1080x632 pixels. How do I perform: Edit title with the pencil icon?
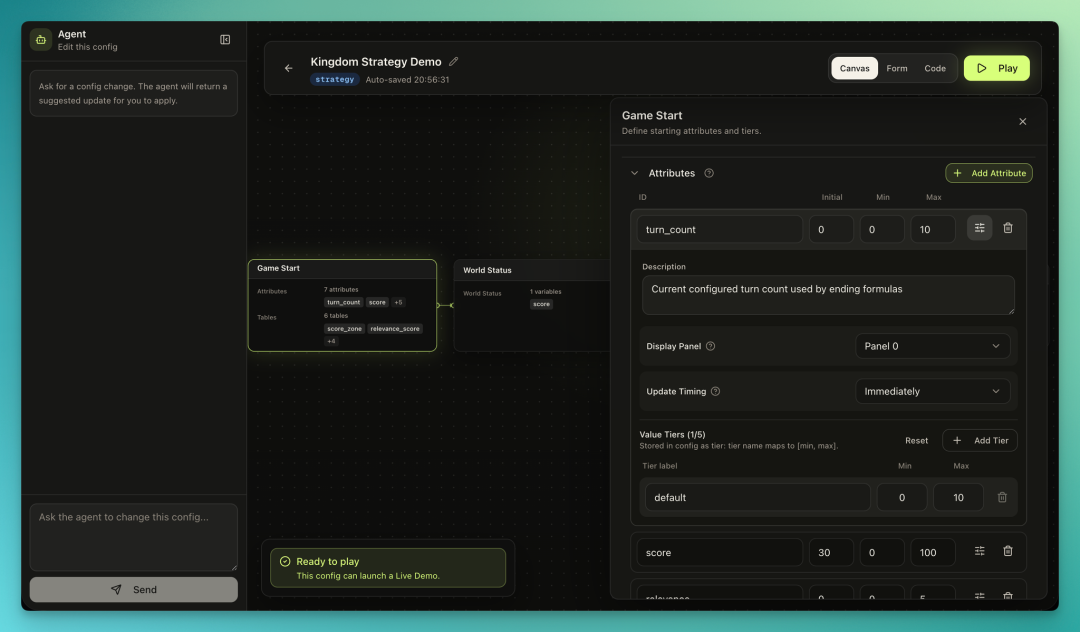(x=453, y=61)
